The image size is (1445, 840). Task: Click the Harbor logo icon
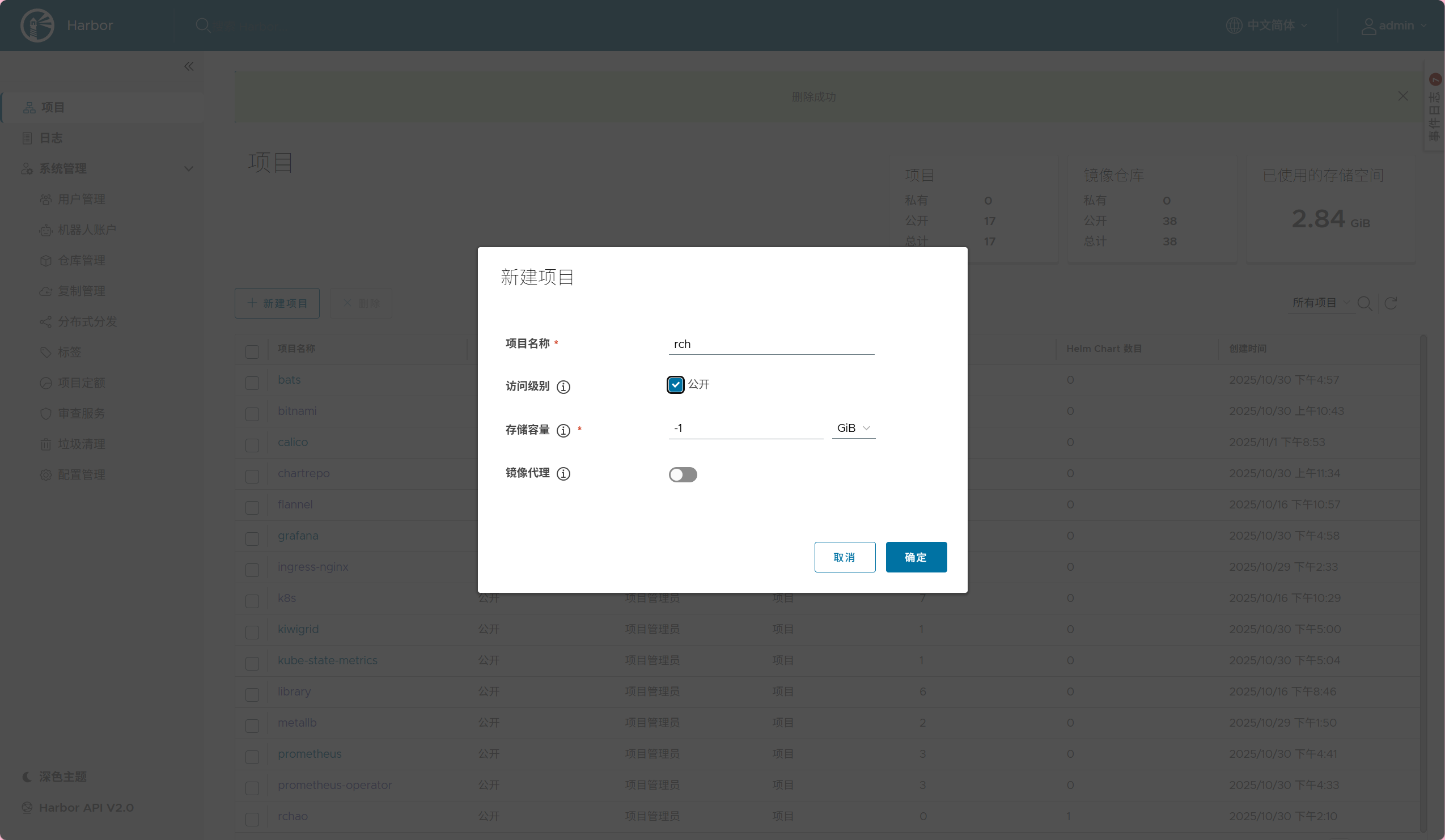point(37,26)
